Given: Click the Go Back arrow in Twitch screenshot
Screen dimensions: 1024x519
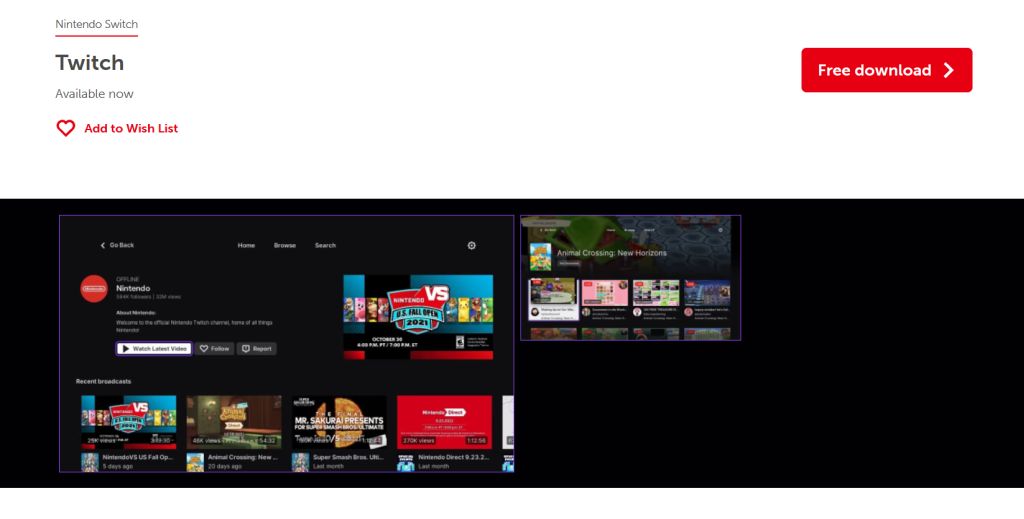Looking at the screenshot, I should point(102,245).
